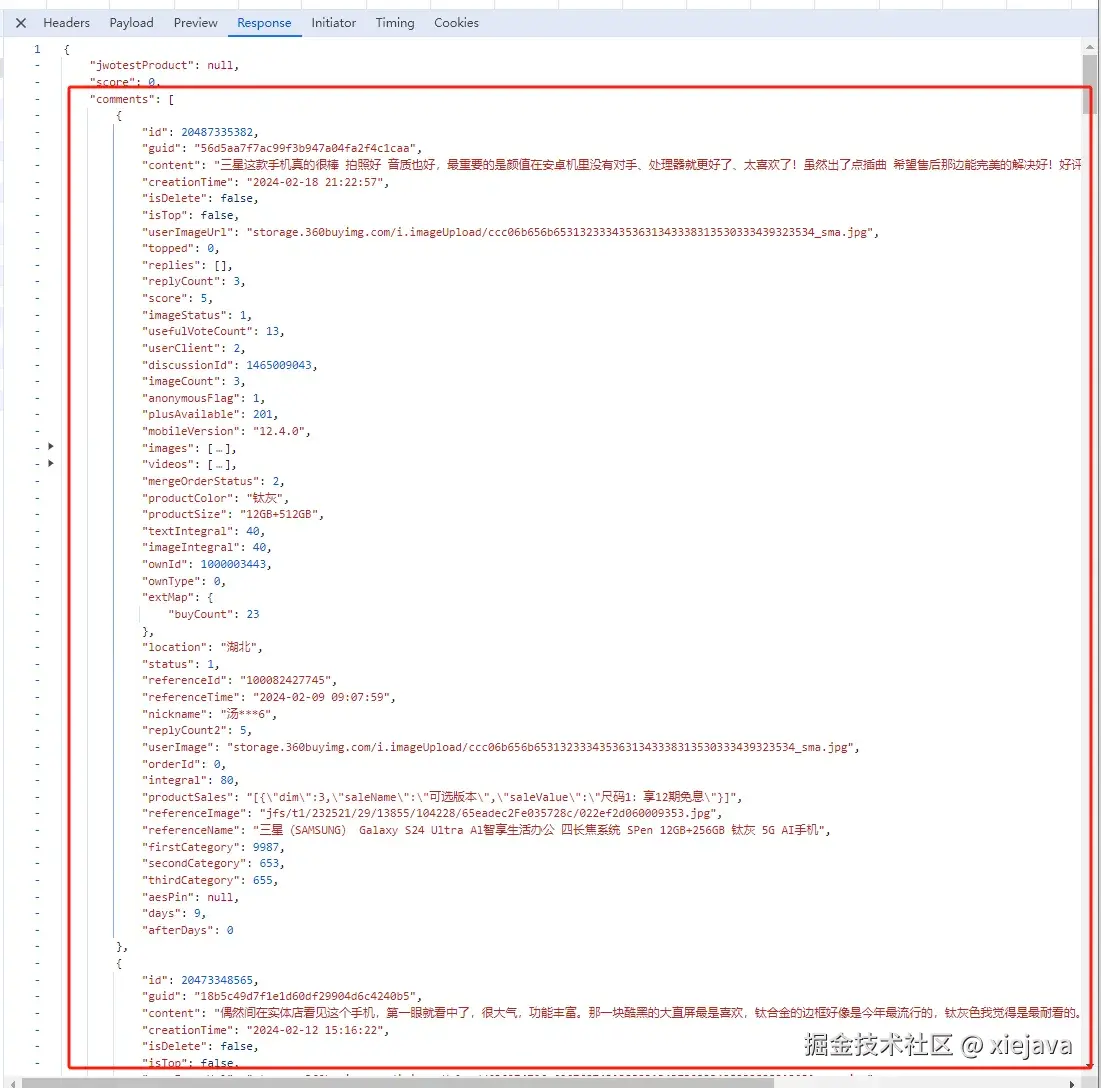Open the Payload tab

[x=131, y=22]
